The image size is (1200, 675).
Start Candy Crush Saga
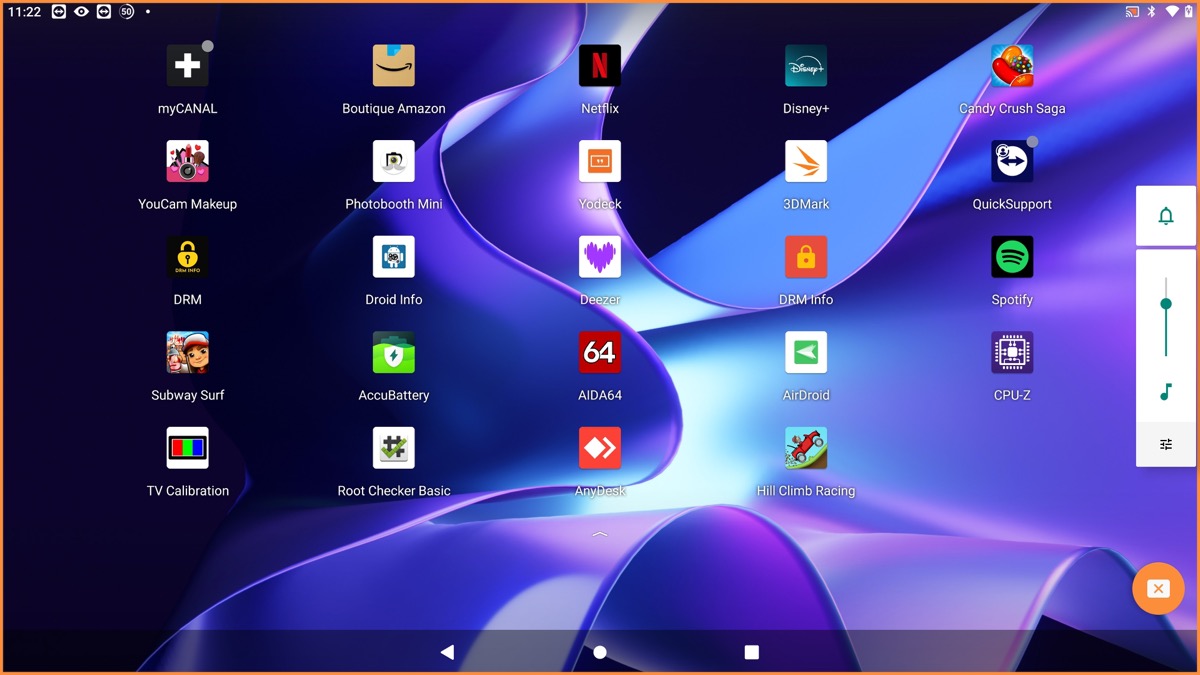pyautogui.click(x=1012, y=66)
